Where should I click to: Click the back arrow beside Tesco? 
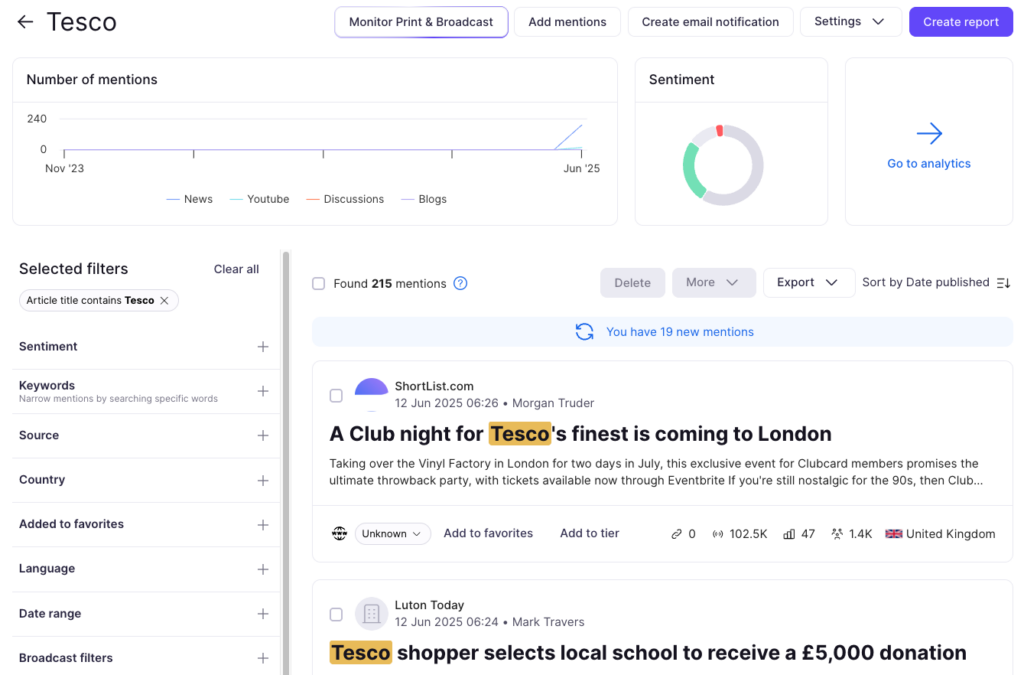coord(25,22)
